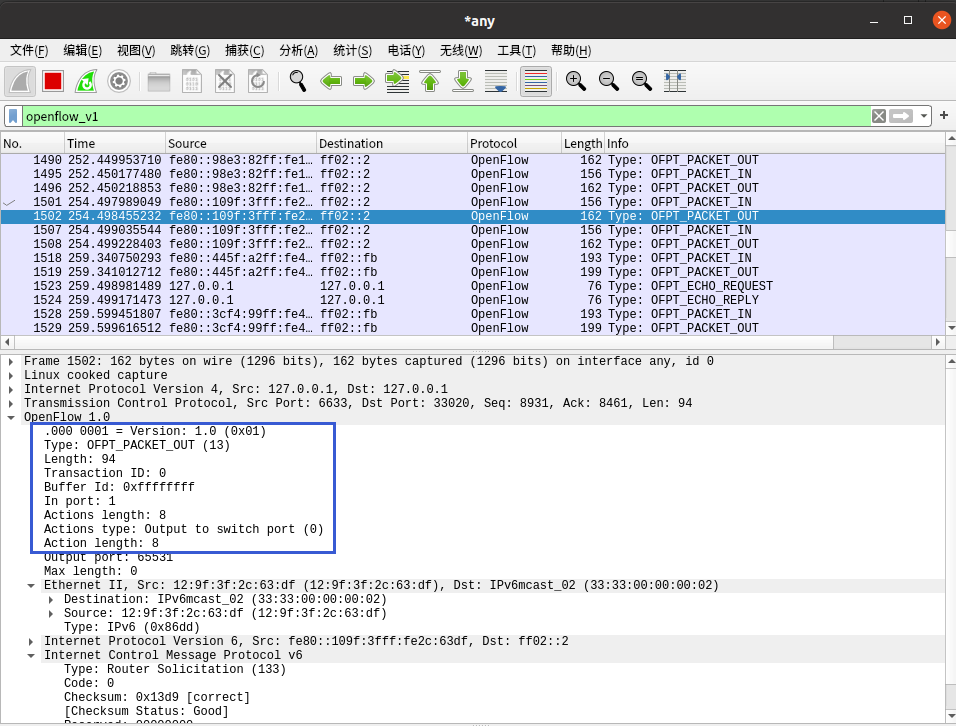Clear the display filter
The height and width of the screenshot is (726, 956).
coord(879,116)
